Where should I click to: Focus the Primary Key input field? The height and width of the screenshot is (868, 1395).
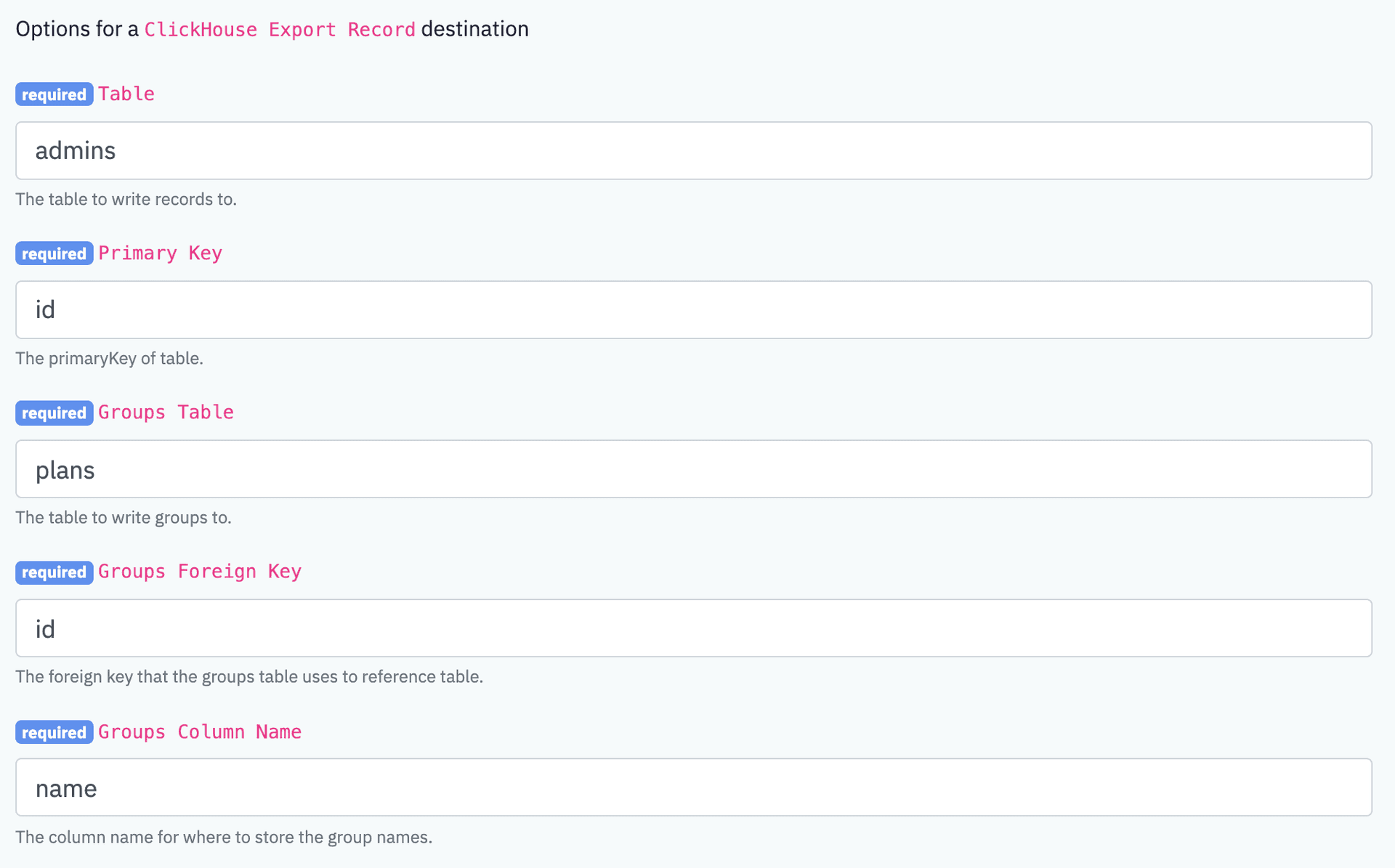click(x=694, y=309)
